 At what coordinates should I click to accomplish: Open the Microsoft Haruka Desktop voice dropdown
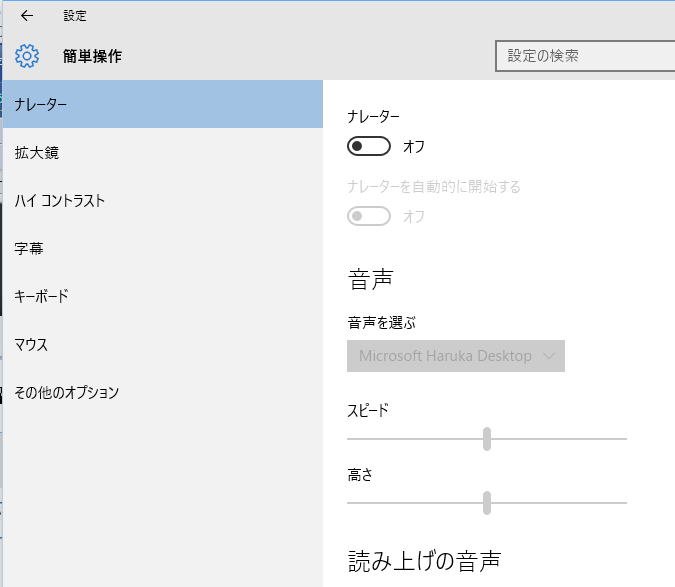point(455,356)
